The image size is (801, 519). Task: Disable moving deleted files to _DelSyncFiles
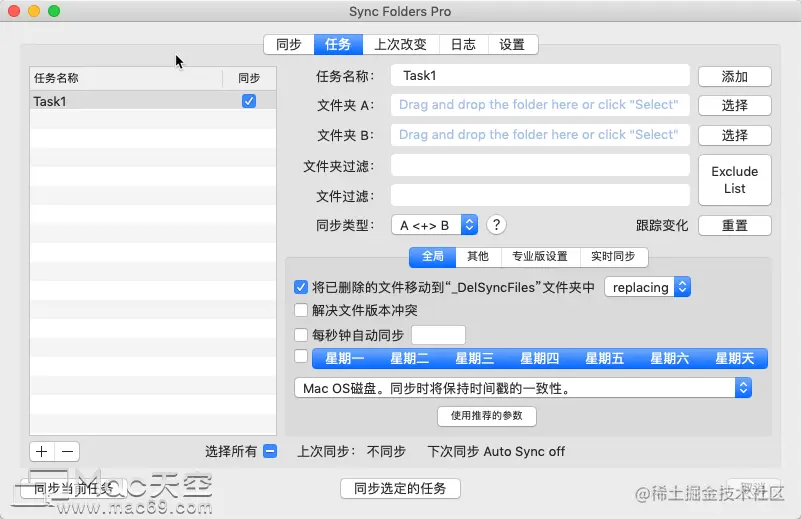pos(301,287)
